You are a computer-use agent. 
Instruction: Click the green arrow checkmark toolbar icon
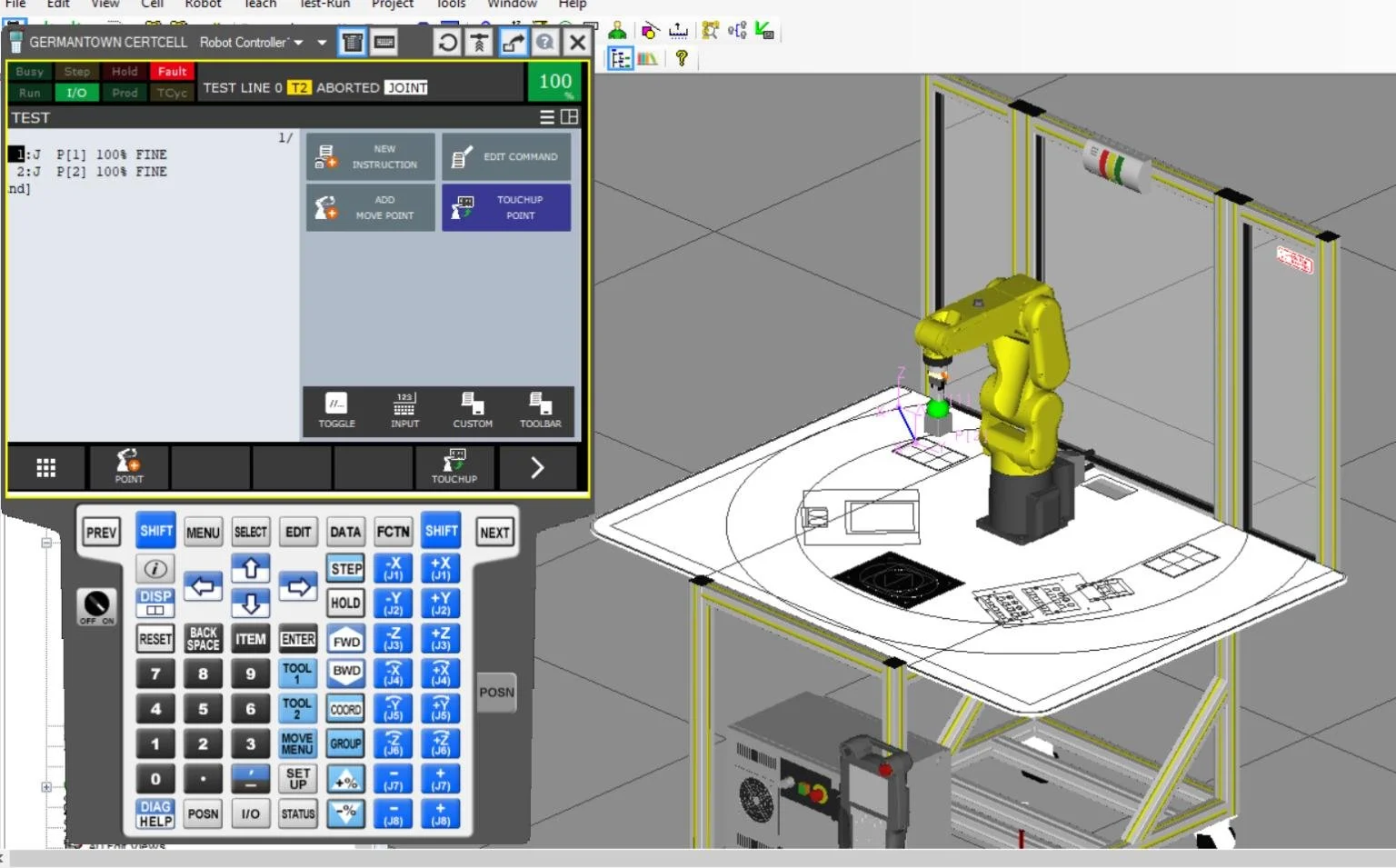point(764,31)
